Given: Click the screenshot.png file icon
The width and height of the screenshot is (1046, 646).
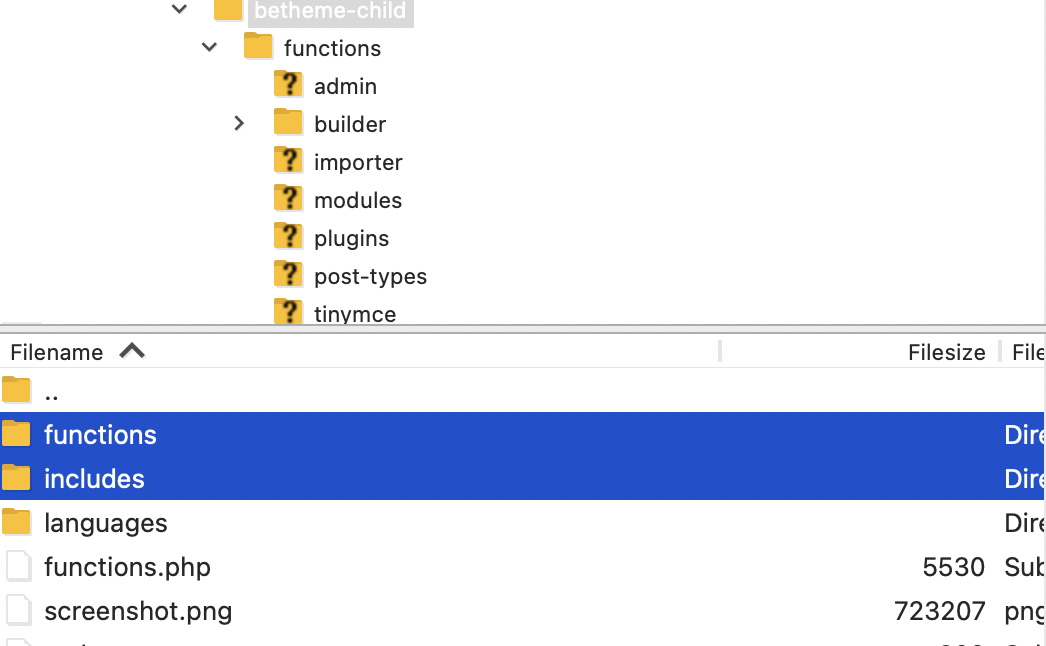Looking at the screenshot, I should click(x=18, y=611).
